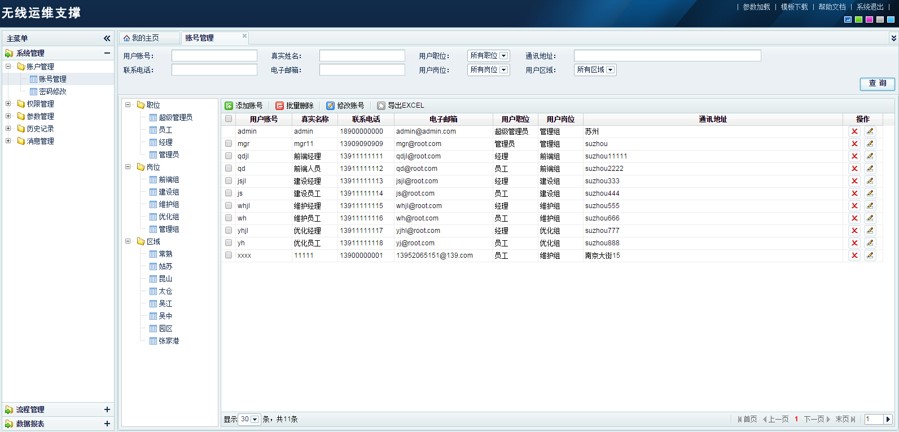Delete the yhjl account row
899x432 pixels.
[854, 231]
